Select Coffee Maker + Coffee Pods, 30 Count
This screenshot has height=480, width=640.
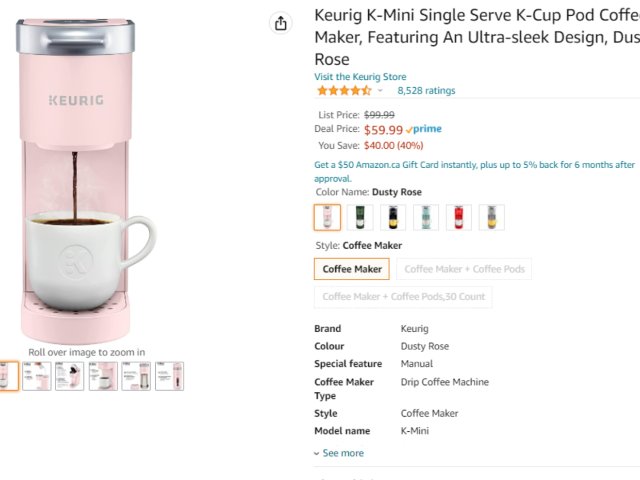click(x=403, y=297)
